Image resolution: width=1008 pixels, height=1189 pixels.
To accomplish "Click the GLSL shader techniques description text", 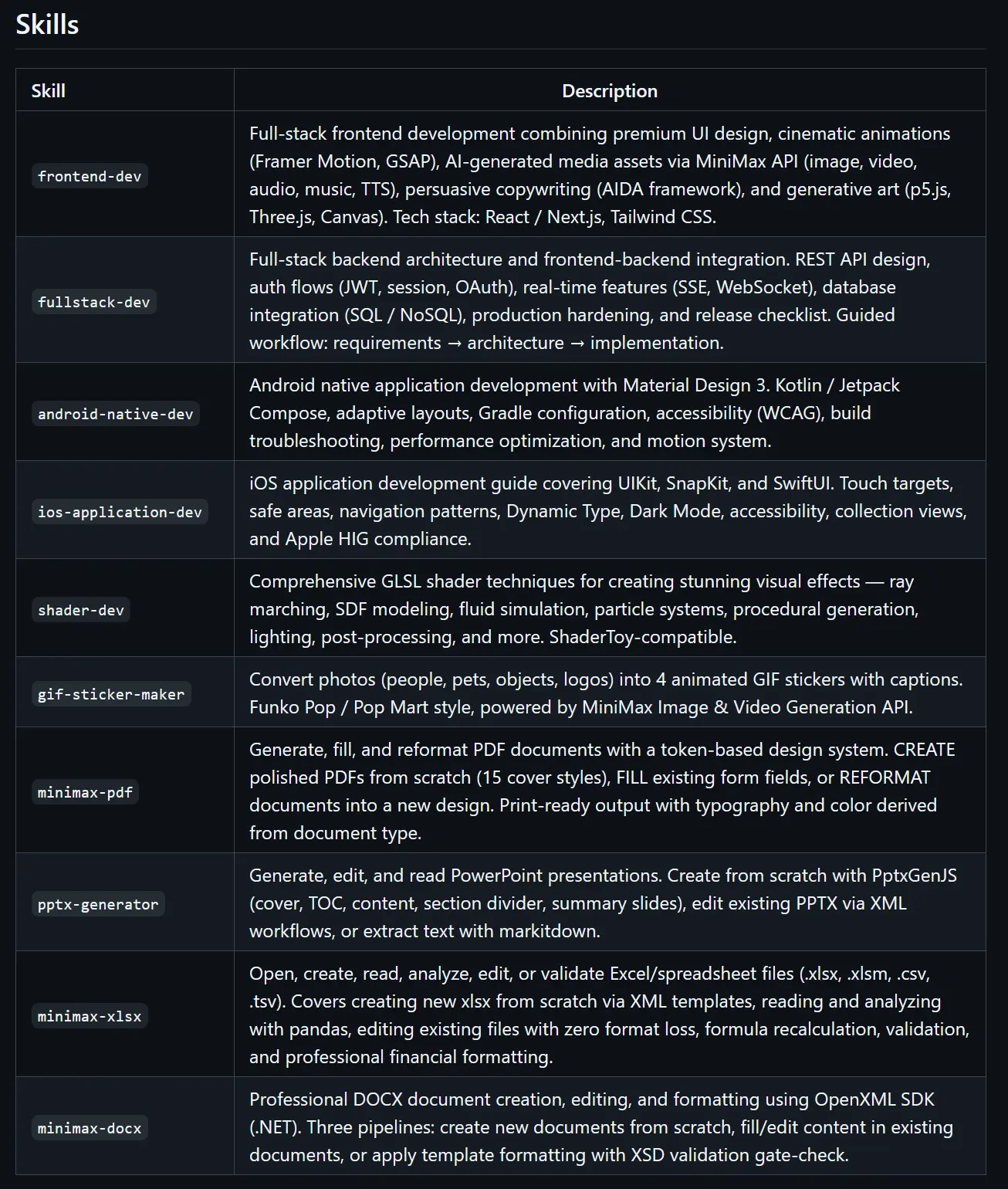I will pos(583,609).
